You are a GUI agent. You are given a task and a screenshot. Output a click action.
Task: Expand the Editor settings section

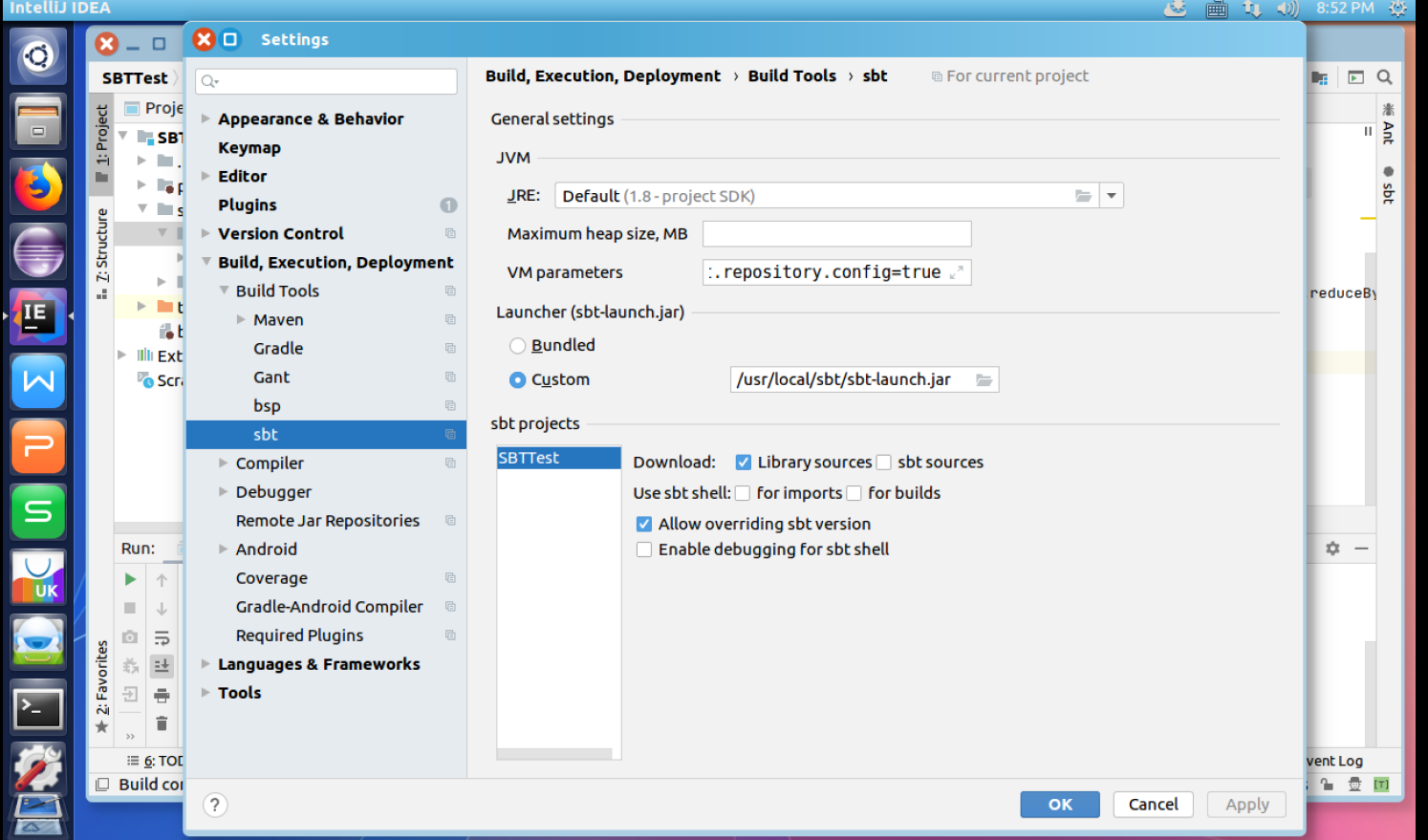point(206,176)
